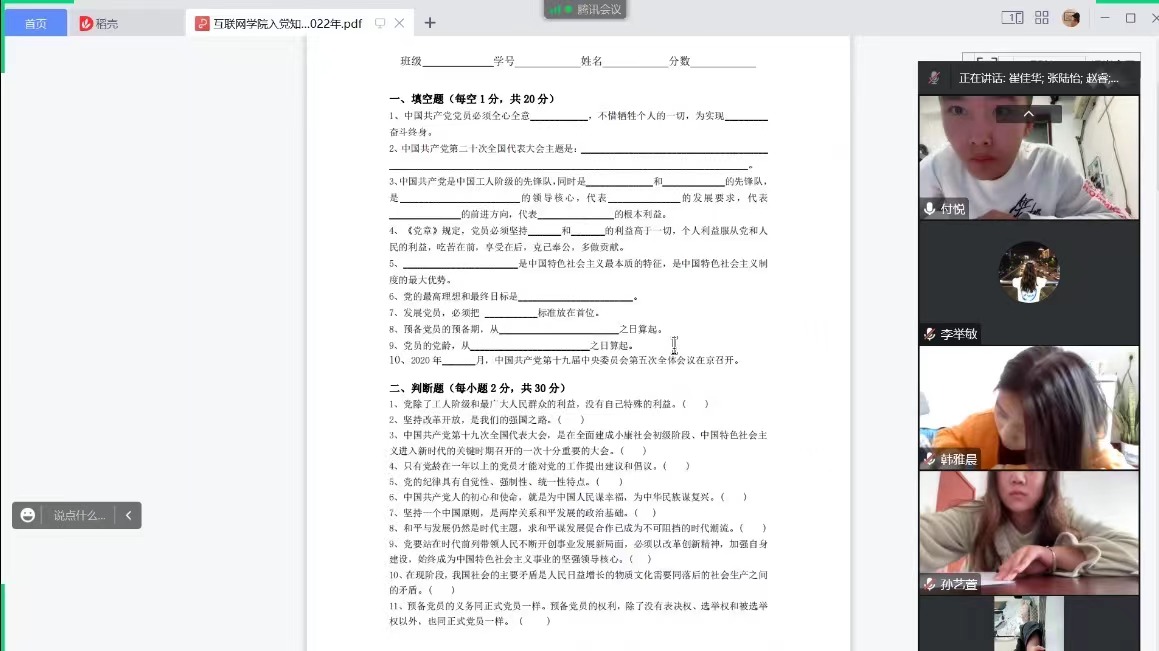Click question 10 beginning 2020年
Image resolution: width=1159 pixels, height=651 pixels.
pos(565,361)
